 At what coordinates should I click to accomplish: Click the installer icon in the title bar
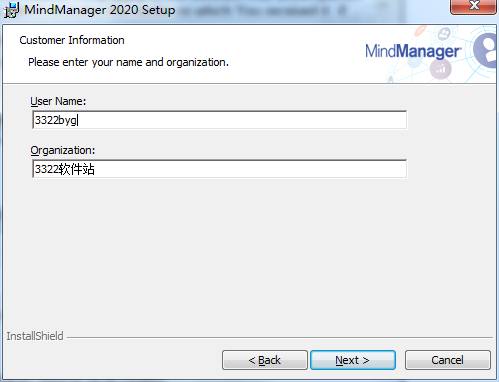tap(11, 10)
